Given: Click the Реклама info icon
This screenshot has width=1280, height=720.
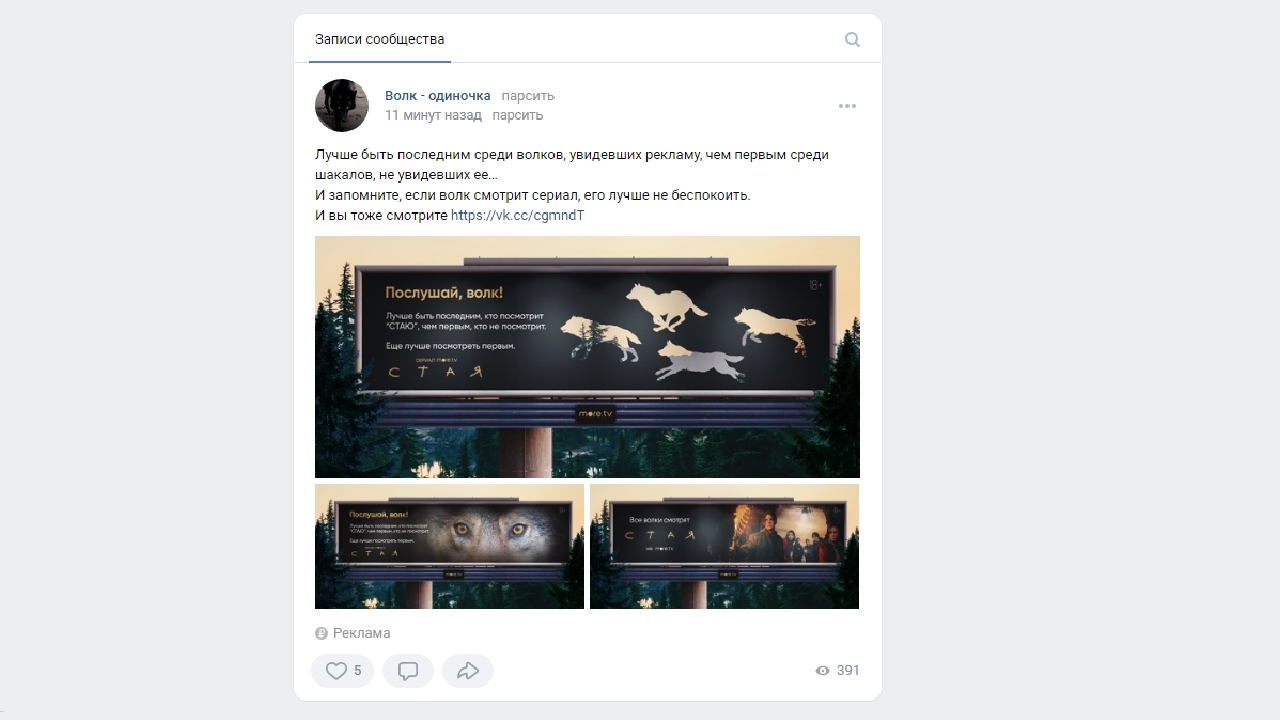Looking at the screenshot, I should point(321,634).
